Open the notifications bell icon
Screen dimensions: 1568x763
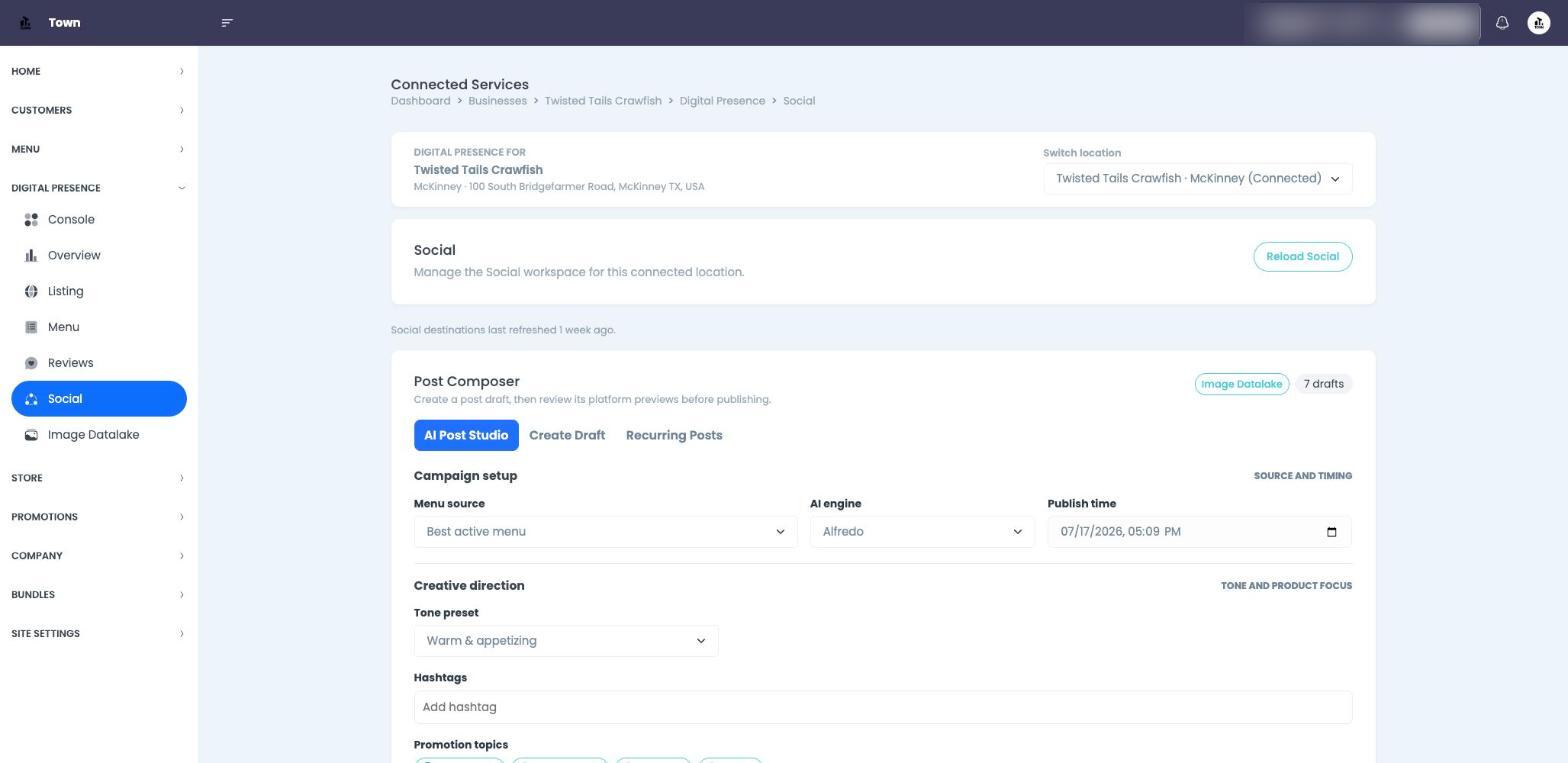(x=1502, y=23)
